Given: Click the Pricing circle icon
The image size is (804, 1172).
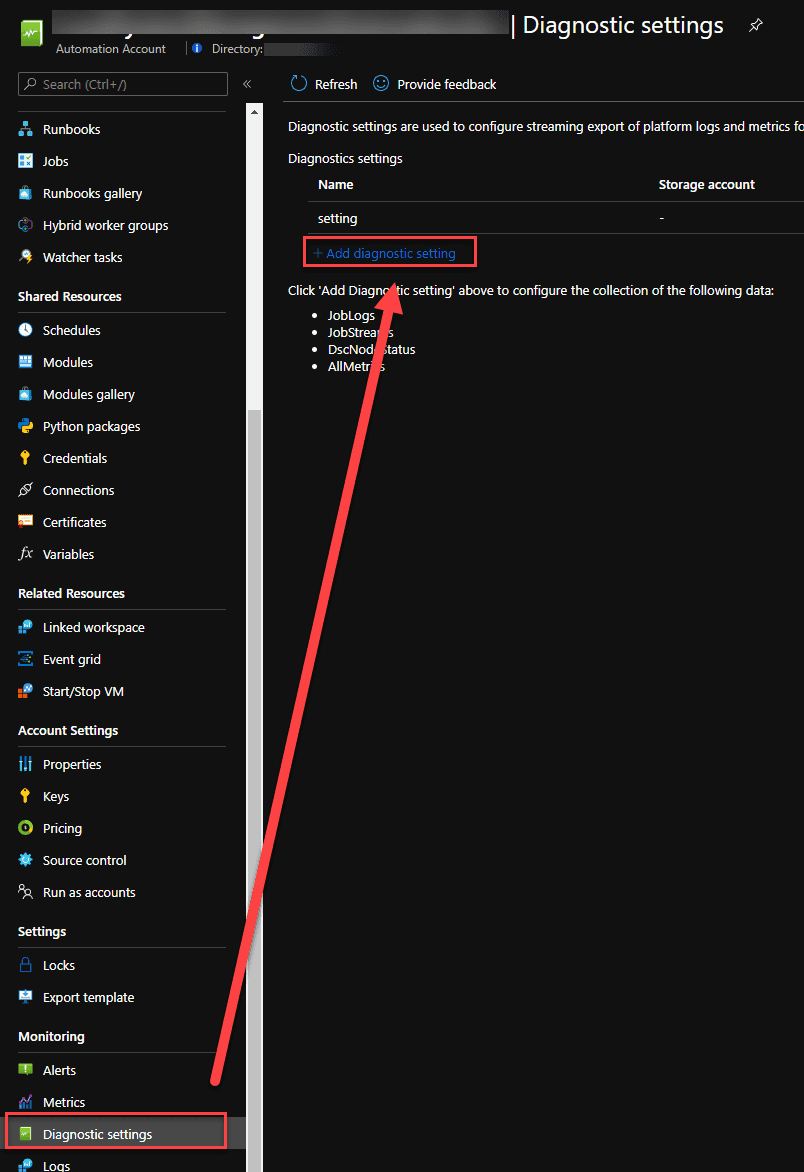Looking at the screenshot, I should coord(25,828).
